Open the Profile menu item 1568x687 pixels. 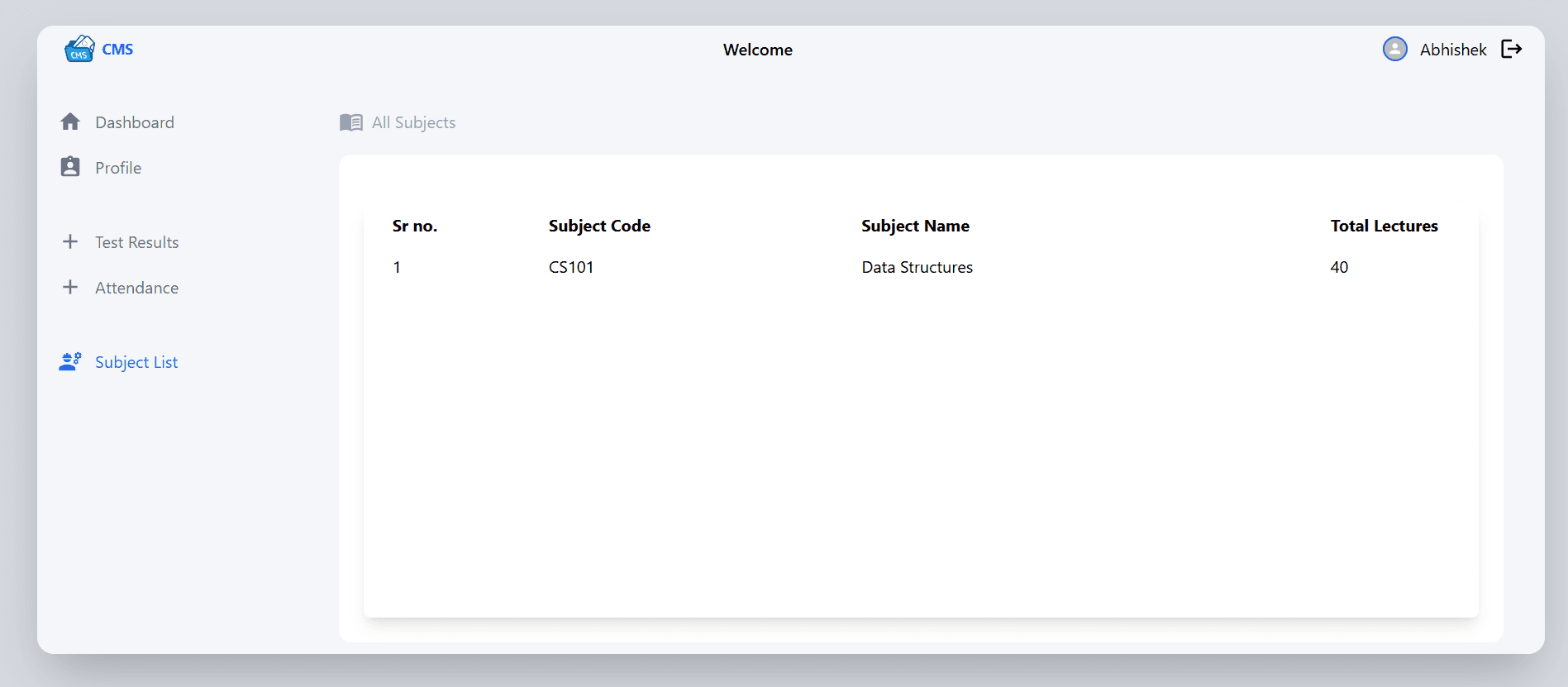[x=118, y=168]
